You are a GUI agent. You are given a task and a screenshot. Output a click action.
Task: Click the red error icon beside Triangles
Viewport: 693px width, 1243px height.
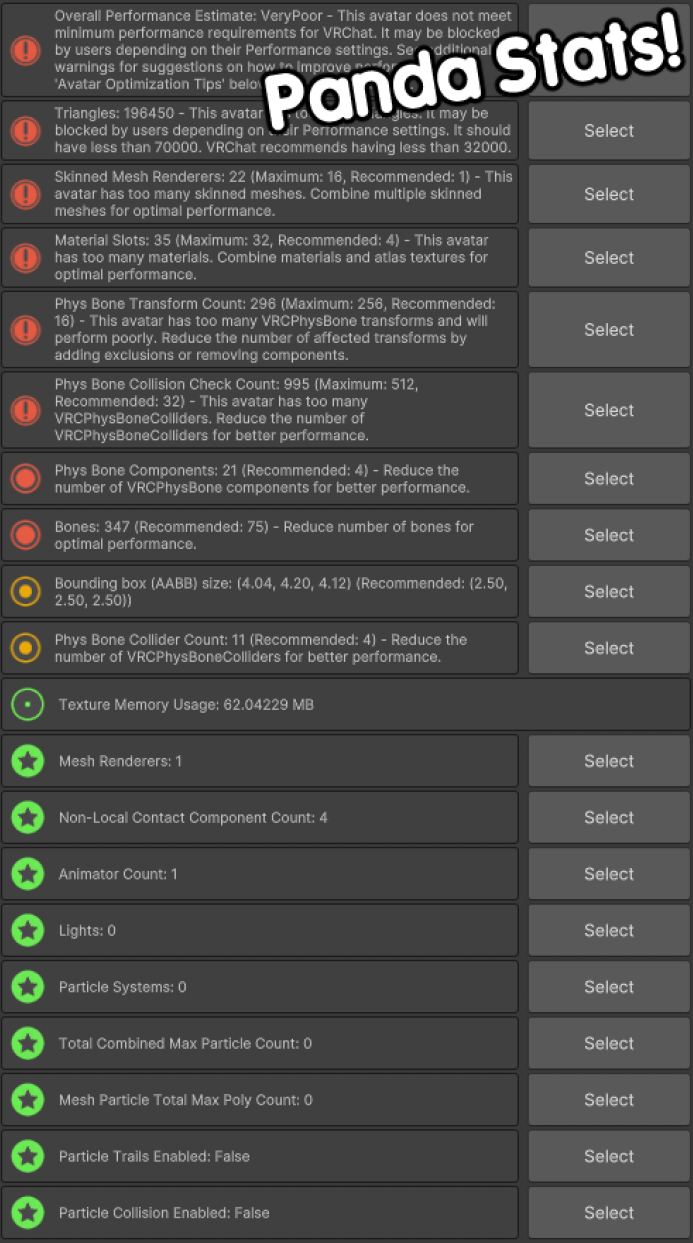click(26, 131)
